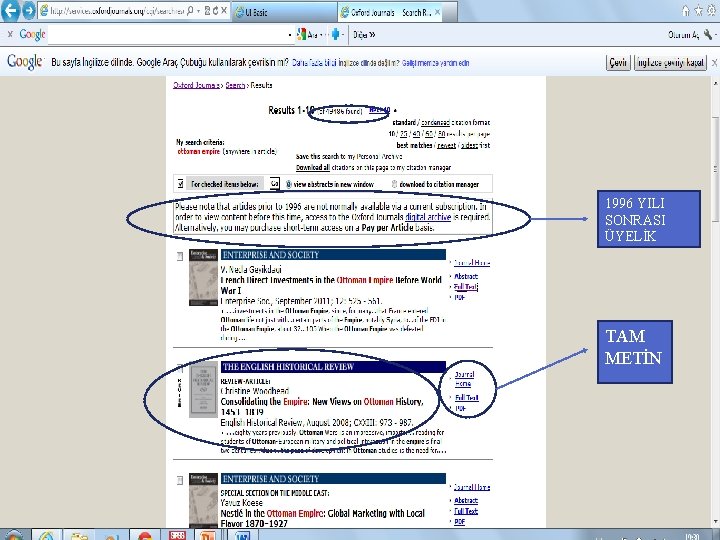Image resolution: width=720 pixels, height=540 pixels.
Task: Click the Go button for checked items
Action: tap(274, 184)
